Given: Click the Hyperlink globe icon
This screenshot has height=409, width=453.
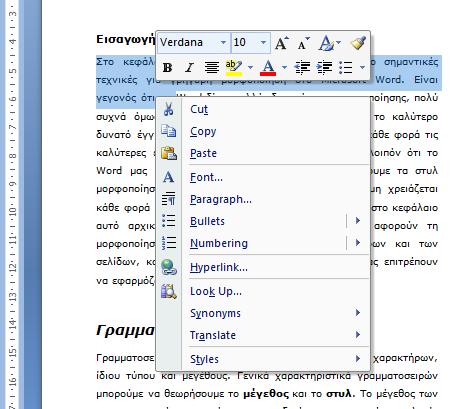Looking at the screenshot, I should tap(169, 267).
